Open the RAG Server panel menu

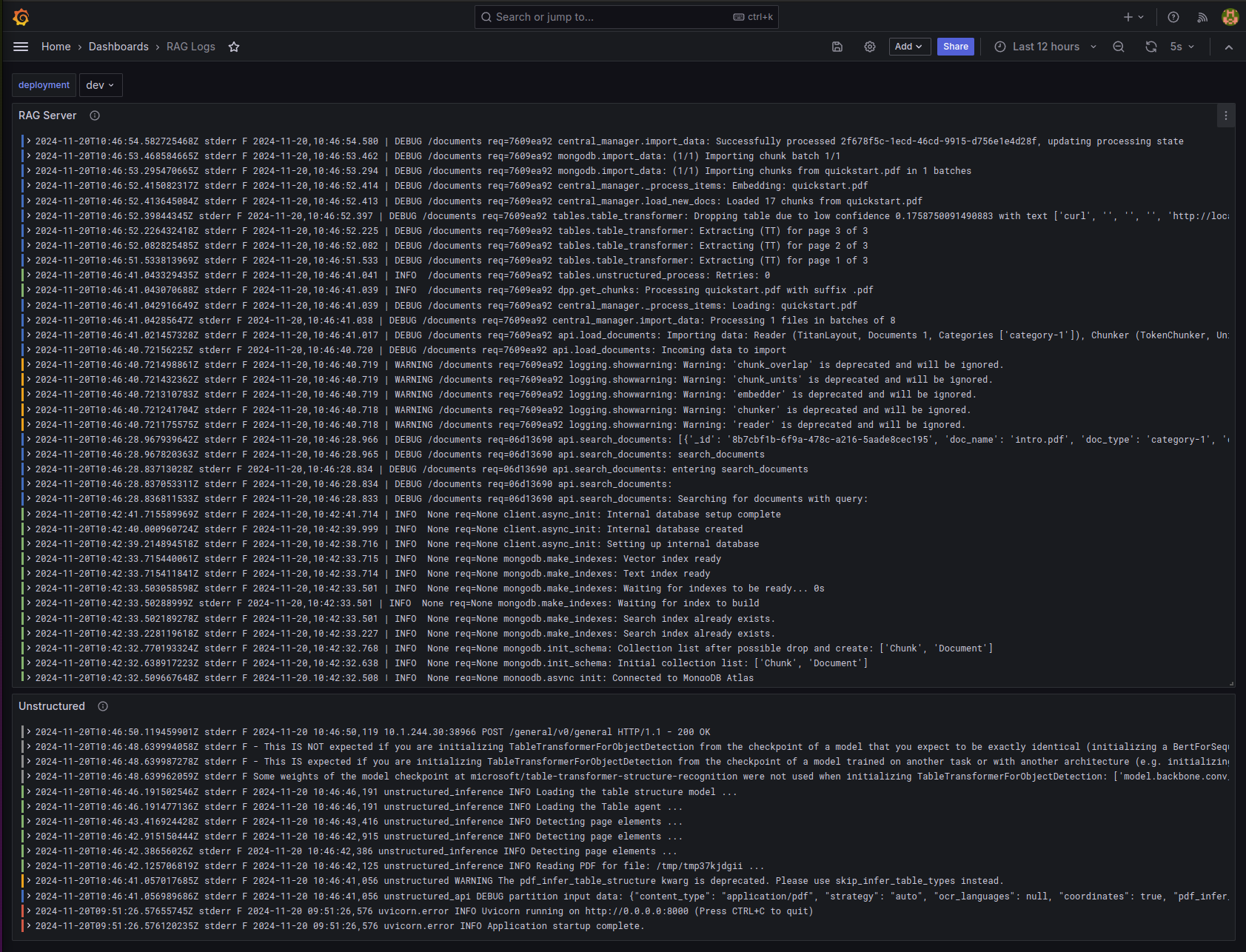point(1225,115)
